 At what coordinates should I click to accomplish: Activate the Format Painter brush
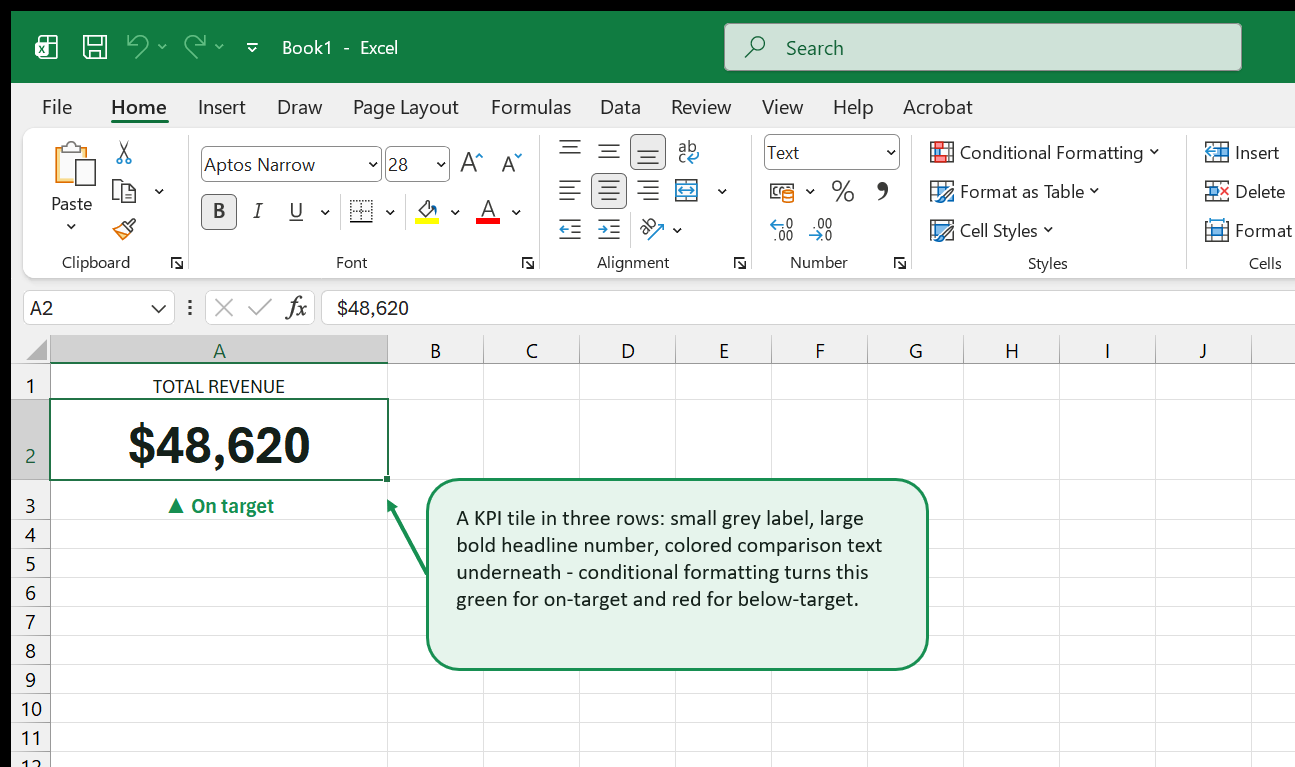tap(124, 229)
